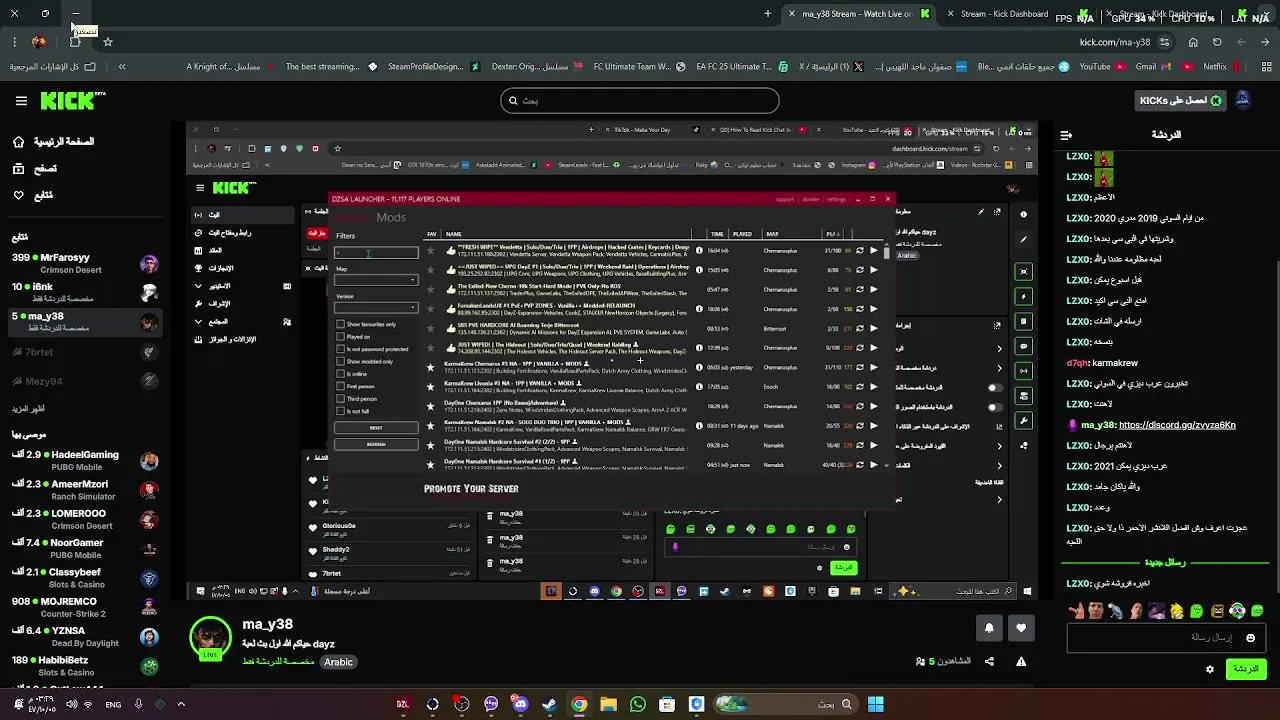Open Windows Start menu
The image size is (1280, 720).
click(x=876, y=704)
